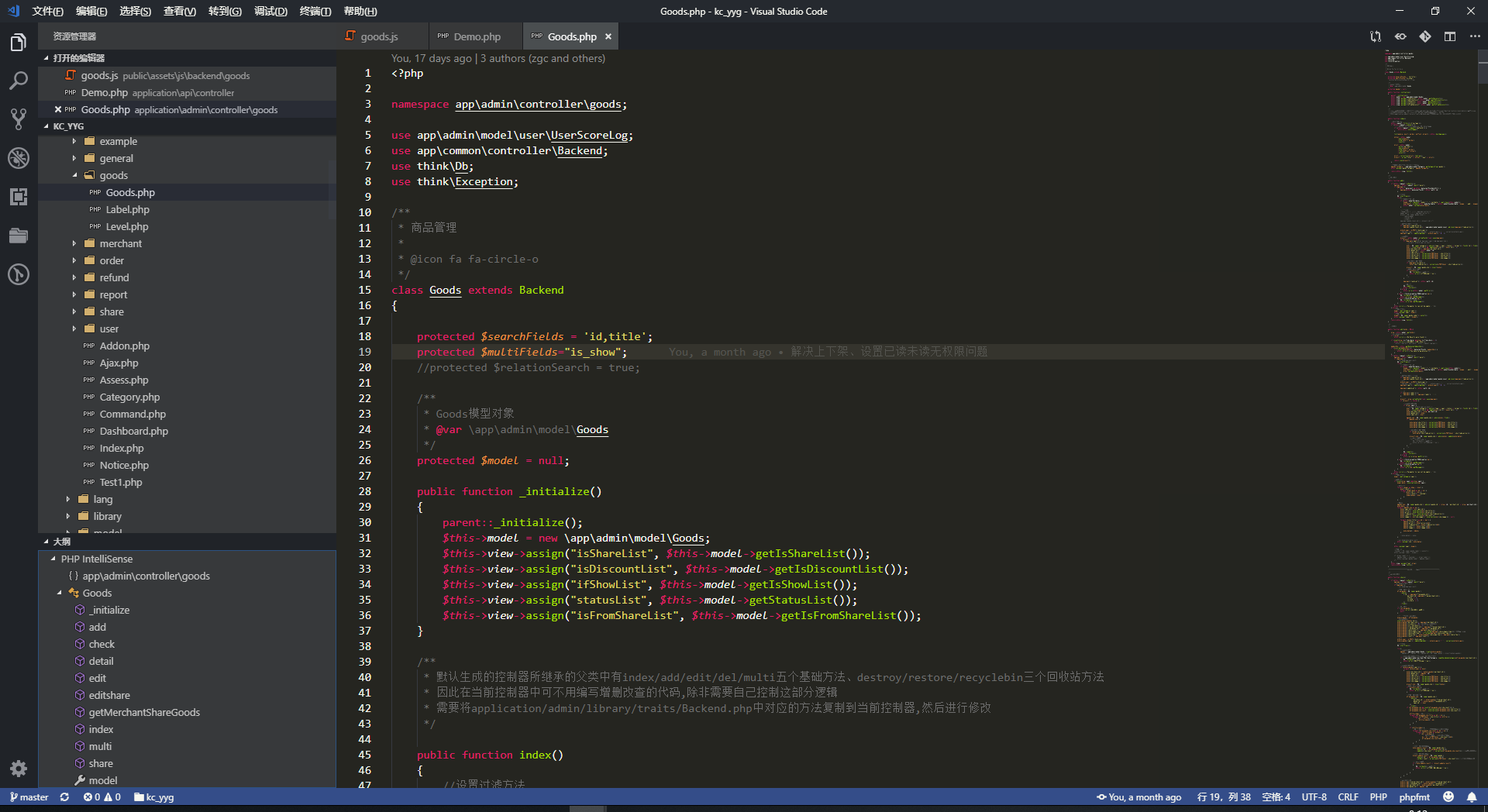Switch to the goods.js tab

click(x=379, y=36)
